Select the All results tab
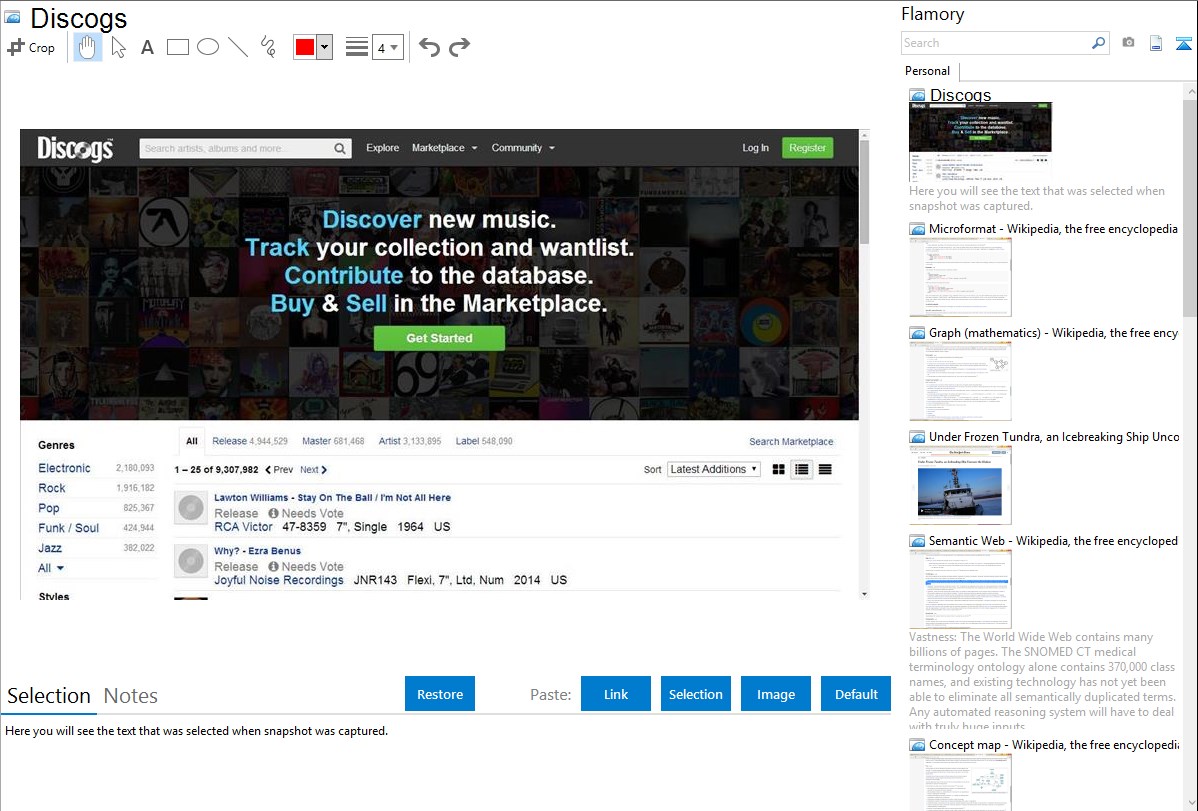This screenshot has height=811, width=1198. 192,441
